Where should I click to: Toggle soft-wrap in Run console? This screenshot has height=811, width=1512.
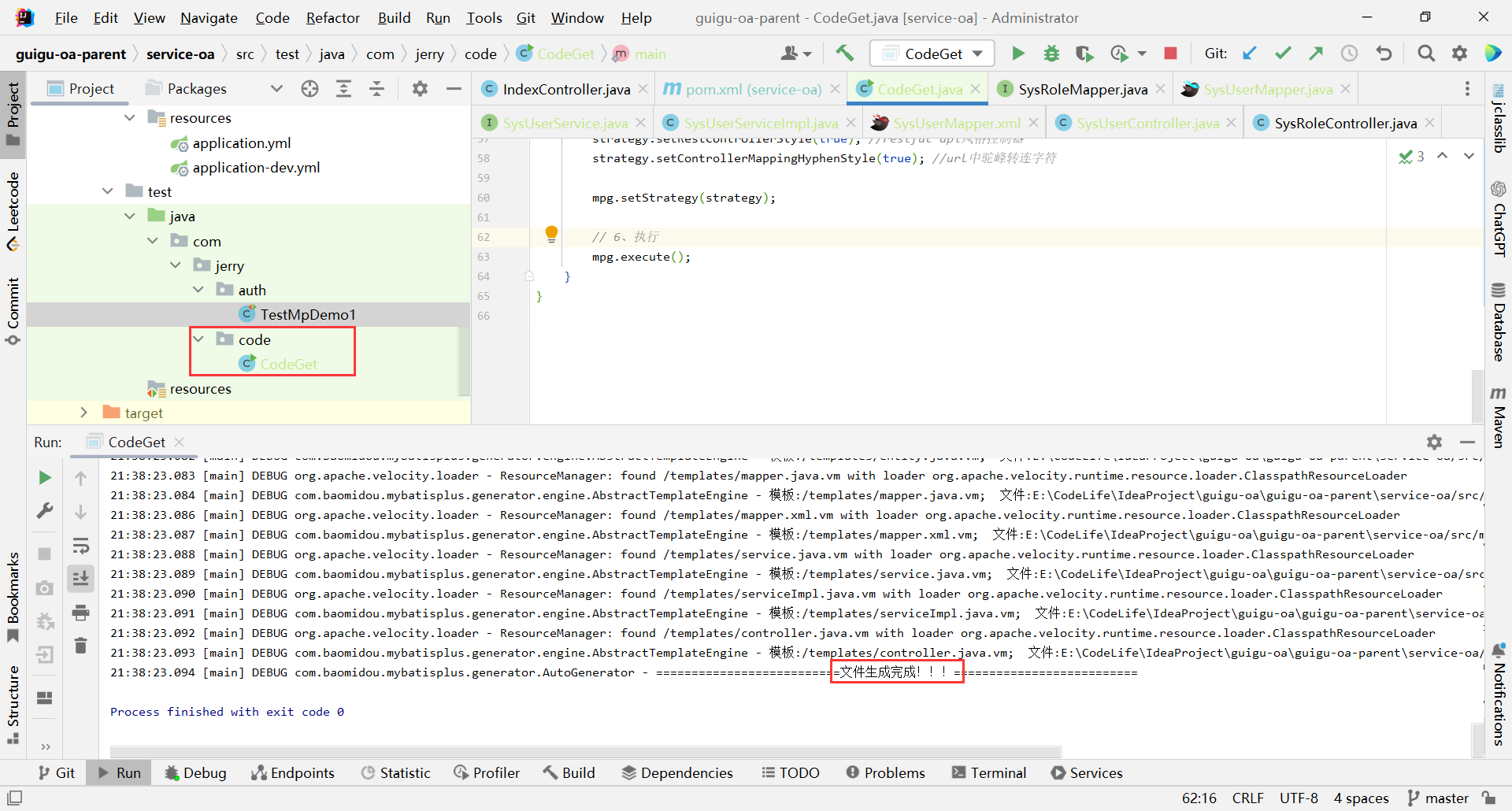80,546
